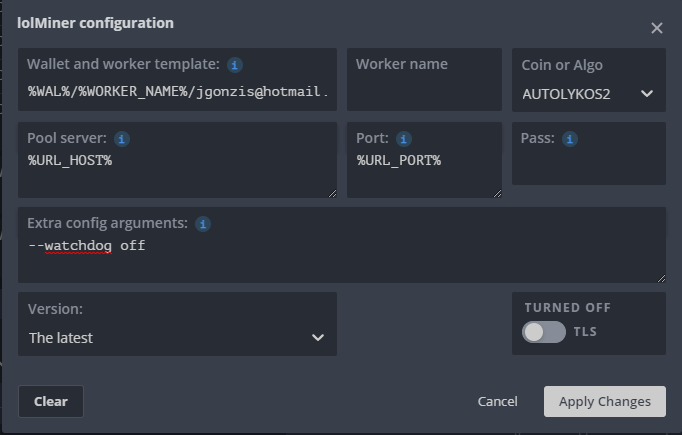Cancel the configuration changes
The width and height of the screenshot is (682, 435).
click(x=498, y=402)
